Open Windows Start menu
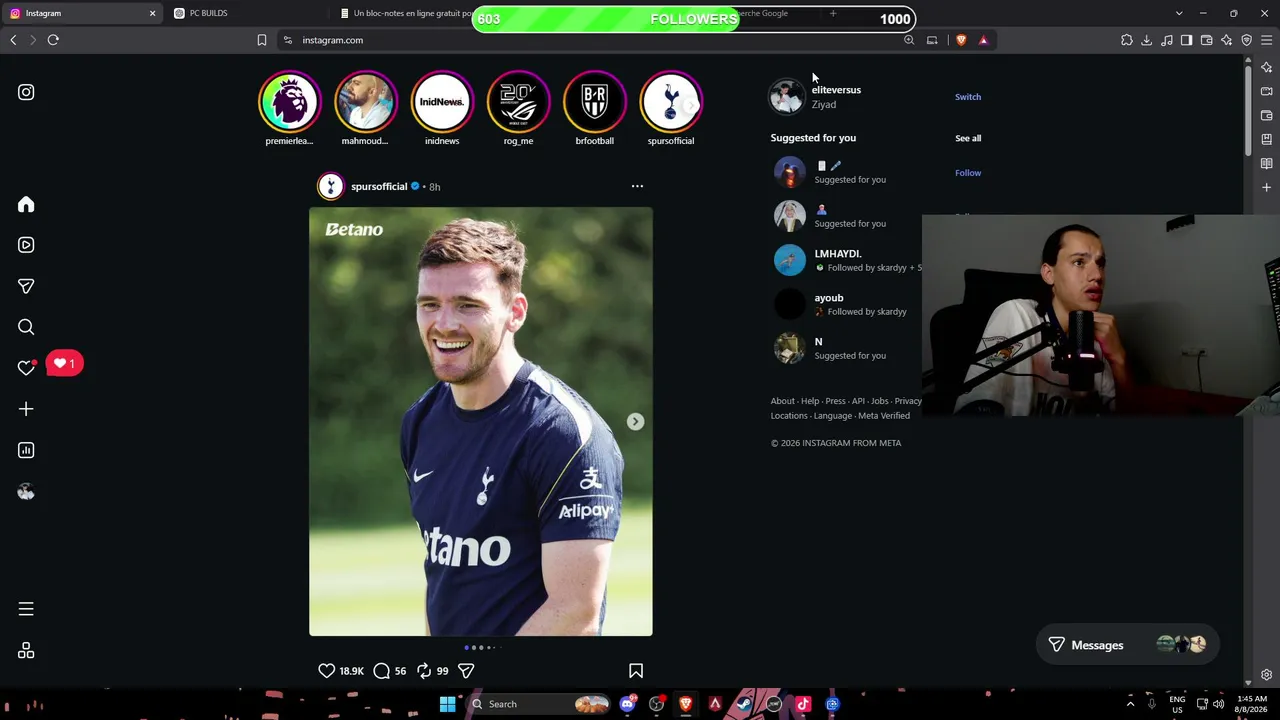 [x=448, y=704]
